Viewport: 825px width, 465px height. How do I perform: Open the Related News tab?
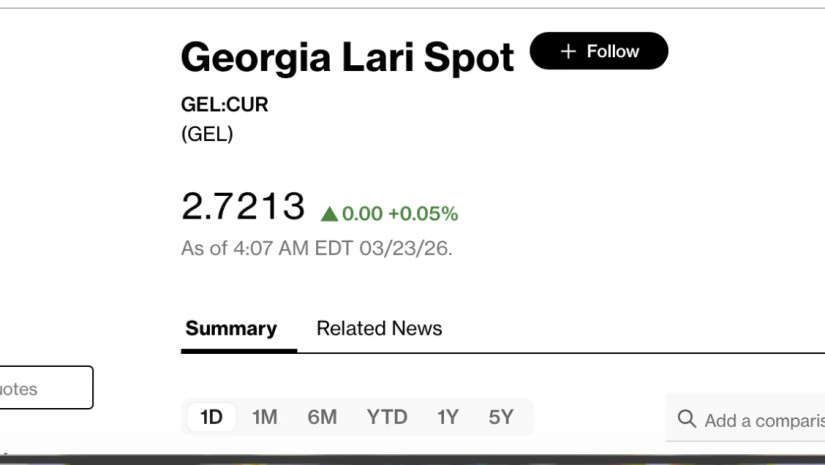(379, 328)
